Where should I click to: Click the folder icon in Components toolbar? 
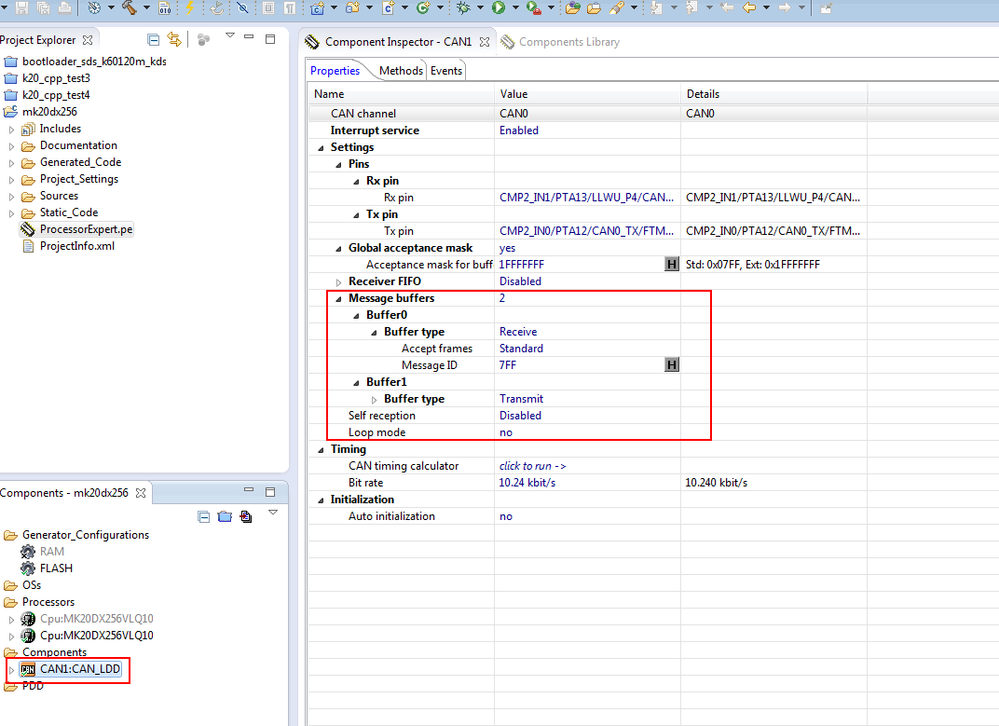224,516
